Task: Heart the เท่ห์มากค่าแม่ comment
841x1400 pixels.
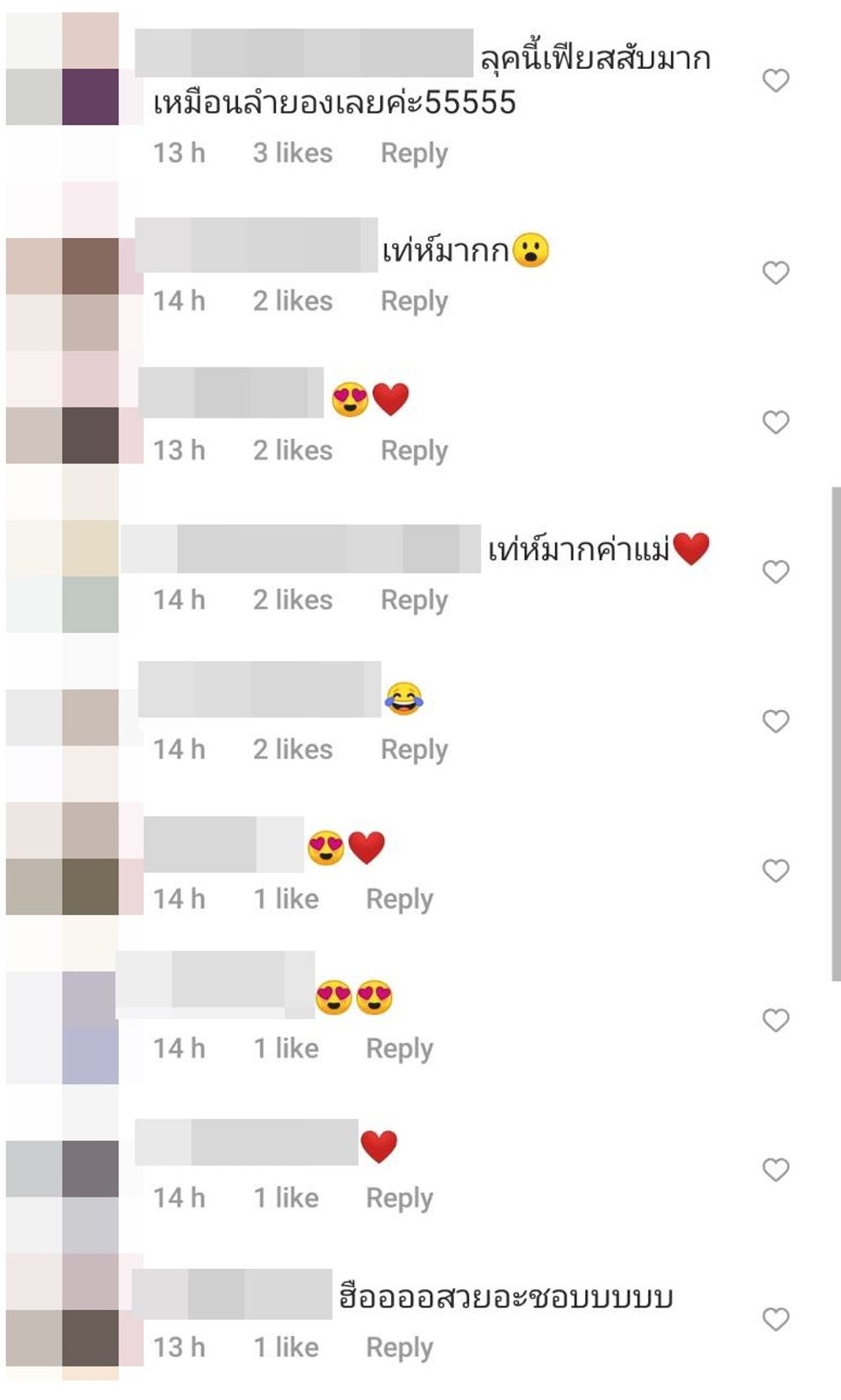Action: pyautogui.click(x=775, y=572)
